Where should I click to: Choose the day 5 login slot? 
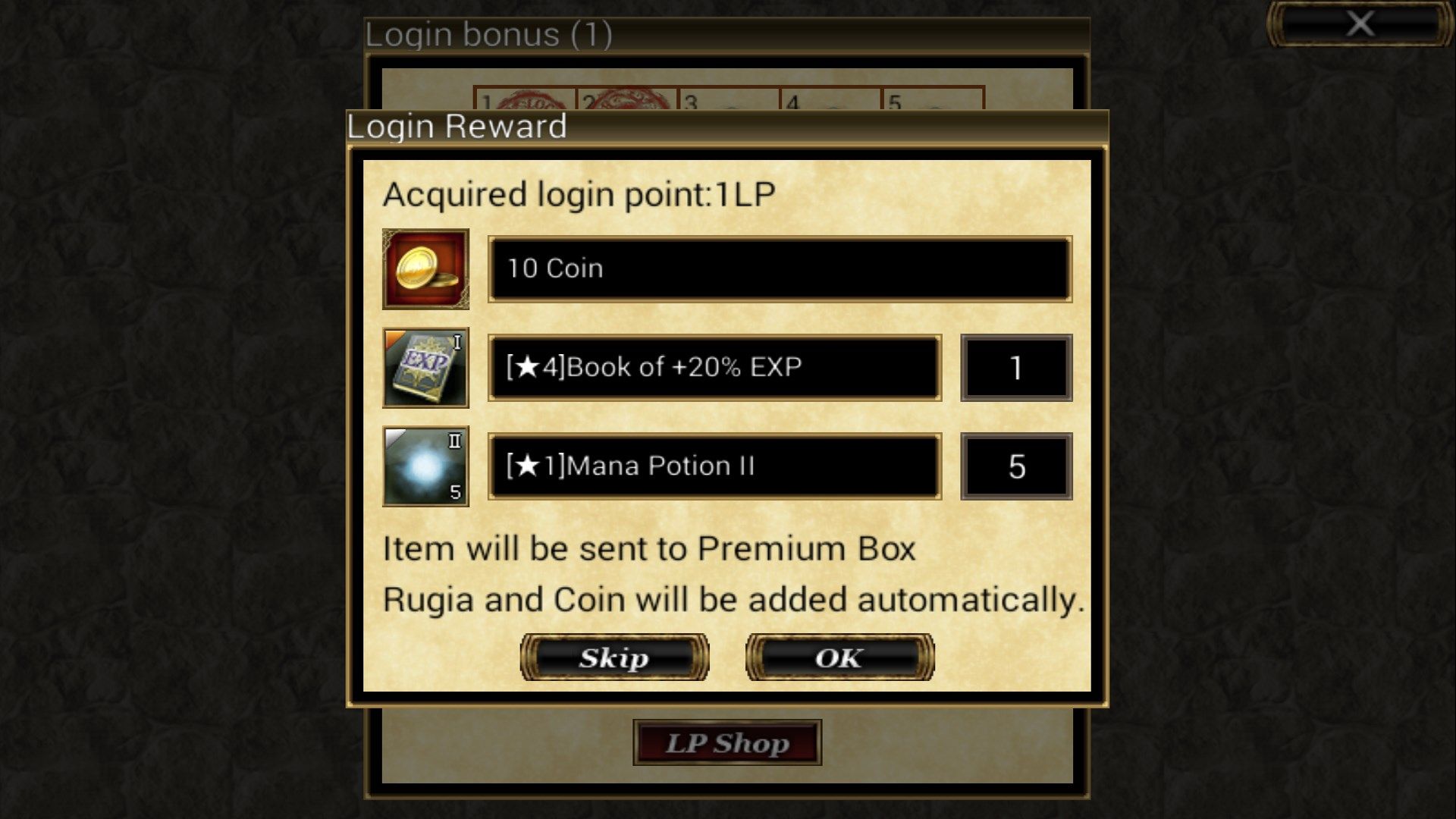934,99
